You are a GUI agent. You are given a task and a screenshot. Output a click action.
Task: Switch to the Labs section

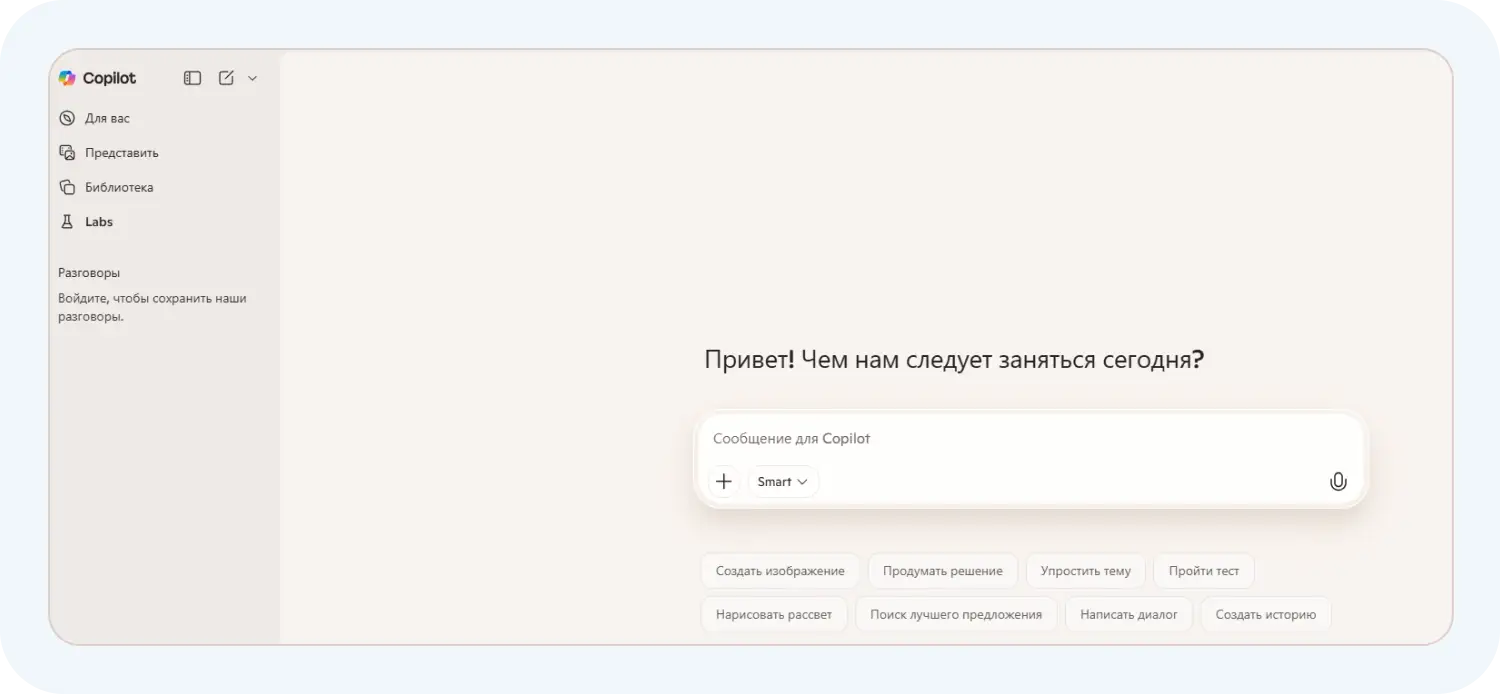click(98, 221)
